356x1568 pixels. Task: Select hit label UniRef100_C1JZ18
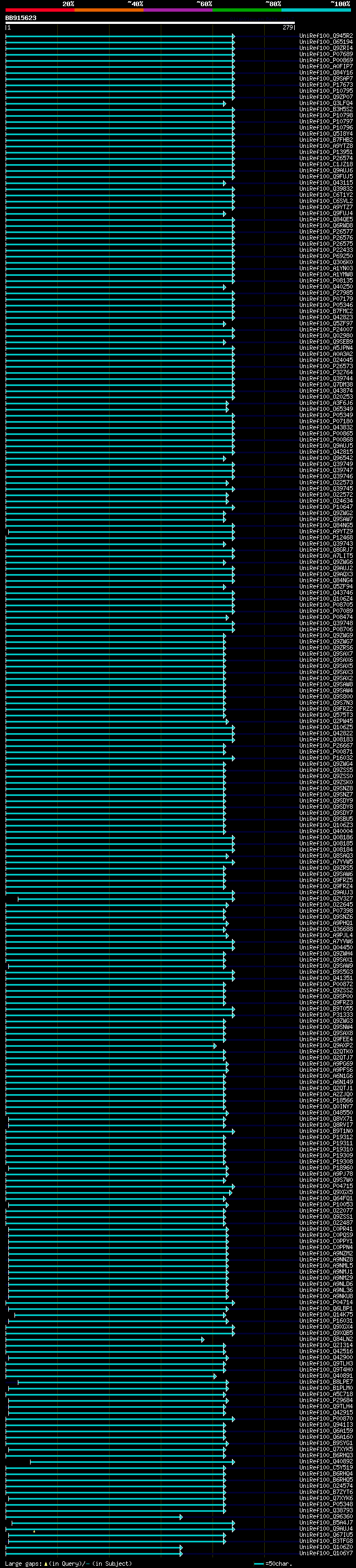point(326,164)
